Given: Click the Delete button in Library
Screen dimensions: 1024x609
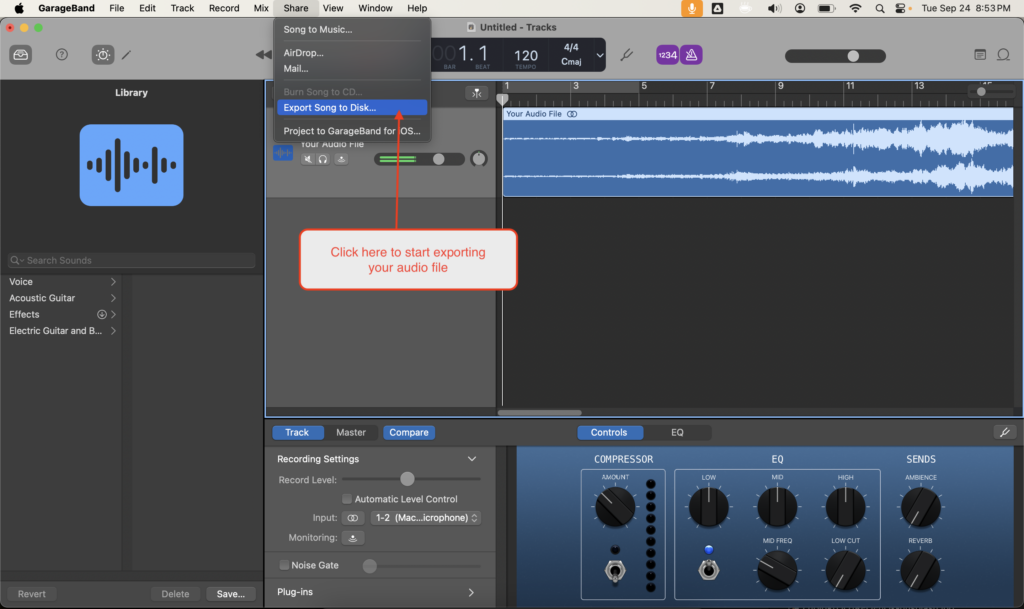Looking at the screenshot, I should click(175, 594).
